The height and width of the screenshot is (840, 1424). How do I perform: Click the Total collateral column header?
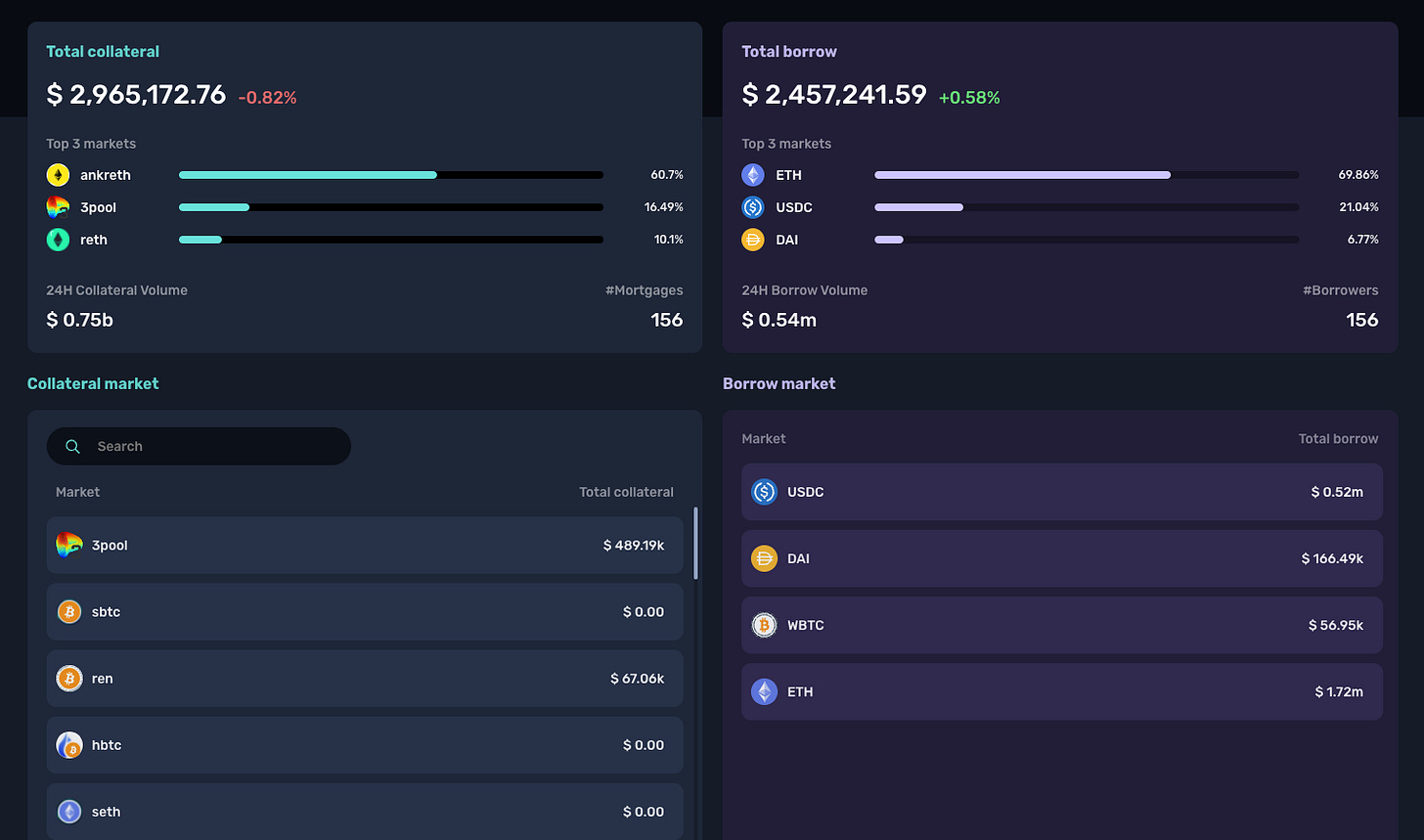[626, 492]
